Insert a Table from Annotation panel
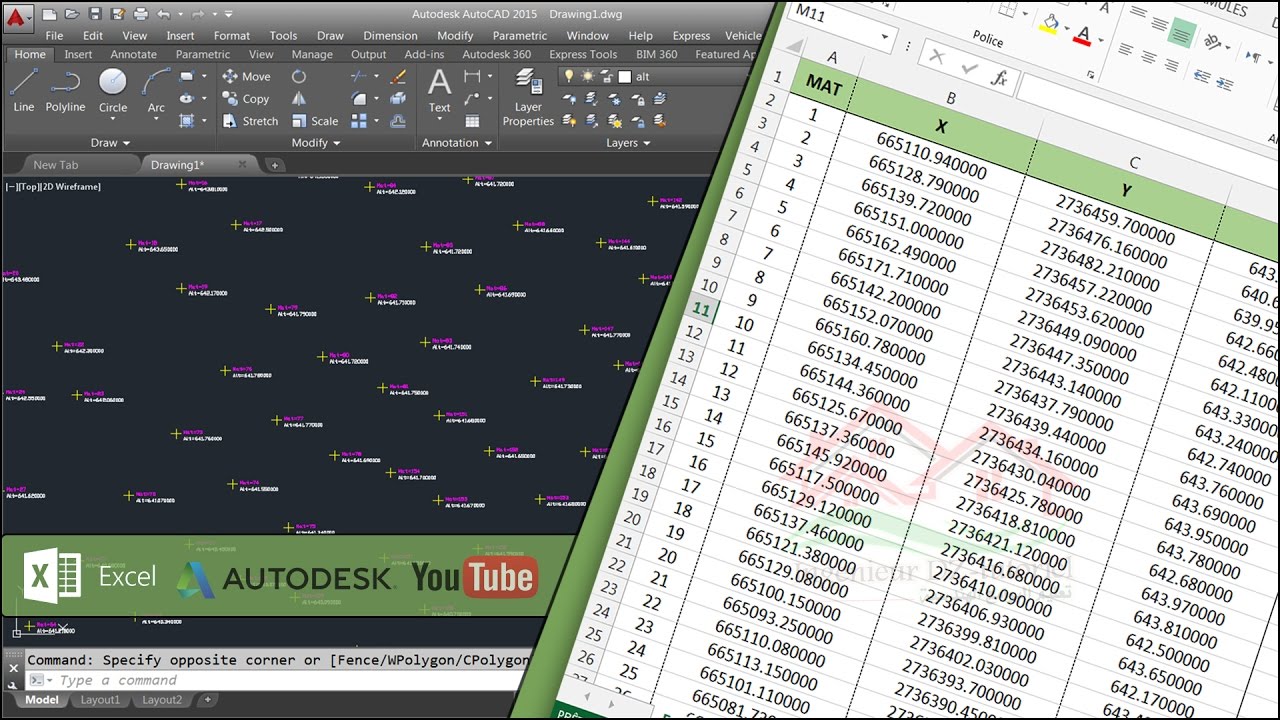Image resolution: width=1280 pixels, height=720 pixels. point(474,121)
